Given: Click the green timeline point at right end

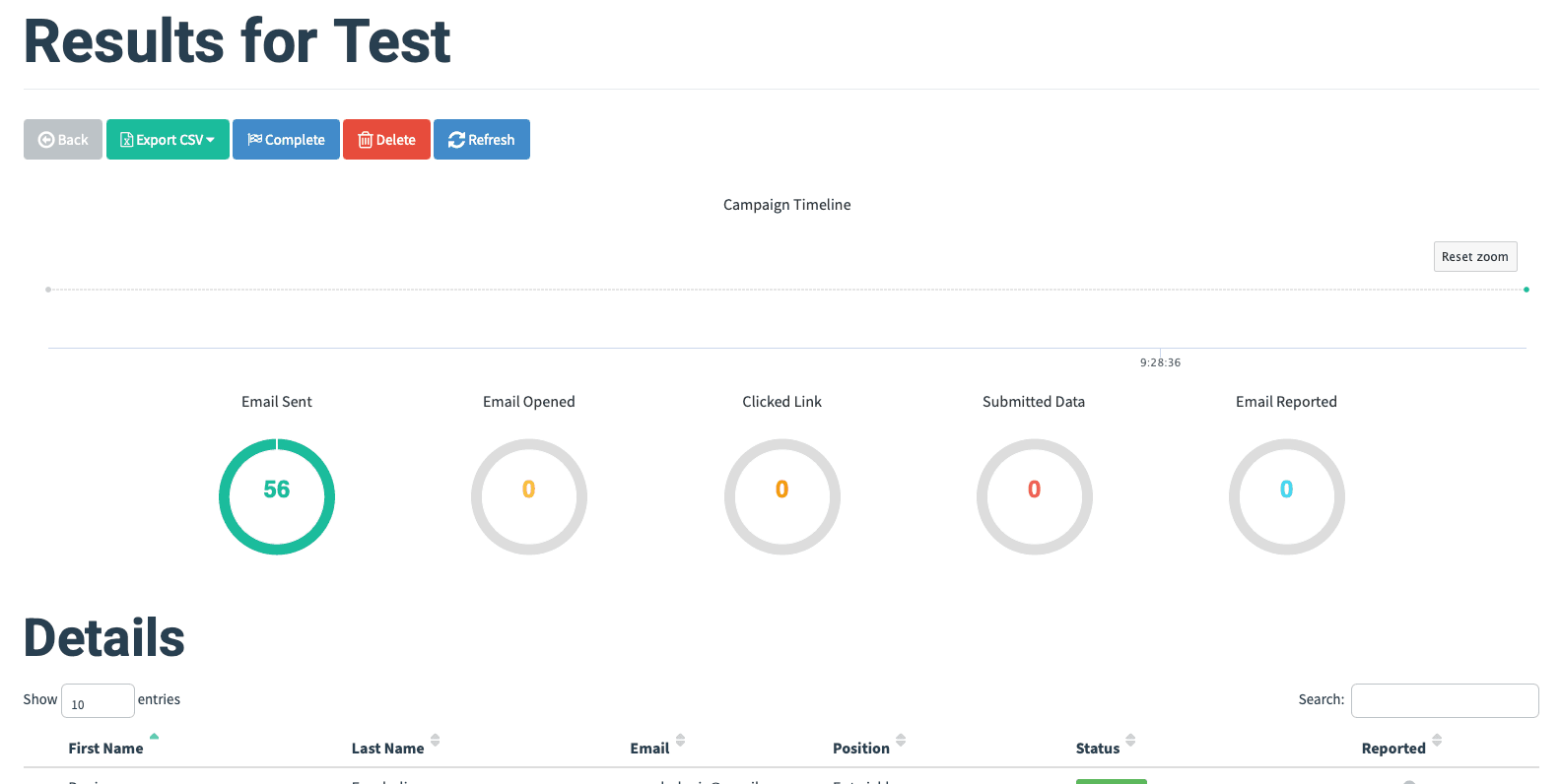Looking at the screenshot, I should point(1527,290).
